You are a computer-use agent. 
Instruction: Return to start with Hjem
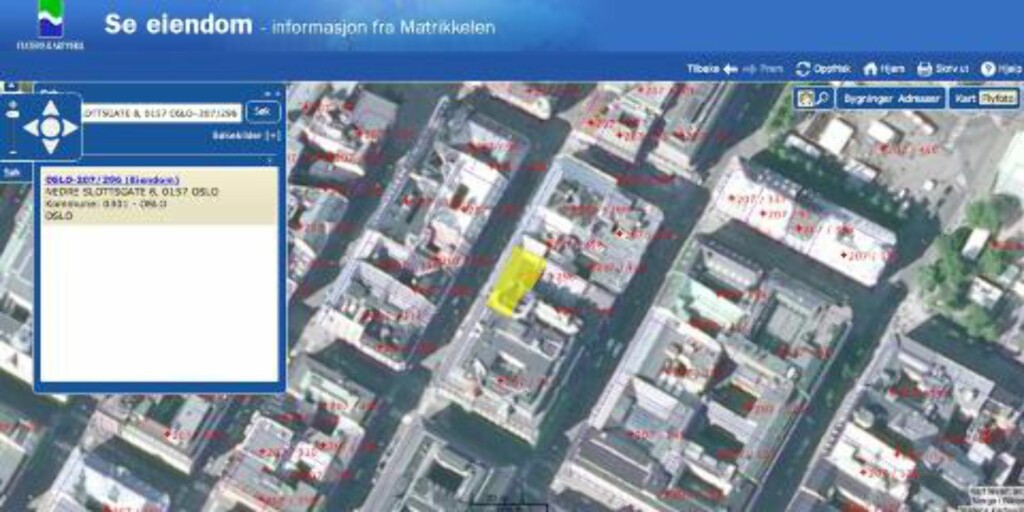tap(884, 69)
